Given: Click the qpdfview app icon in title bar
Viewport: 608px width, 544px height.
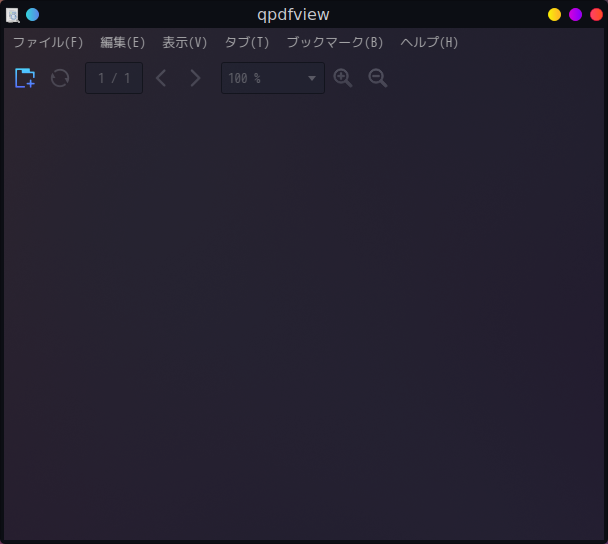Looking at the screenshot, I should pos(12,15).
